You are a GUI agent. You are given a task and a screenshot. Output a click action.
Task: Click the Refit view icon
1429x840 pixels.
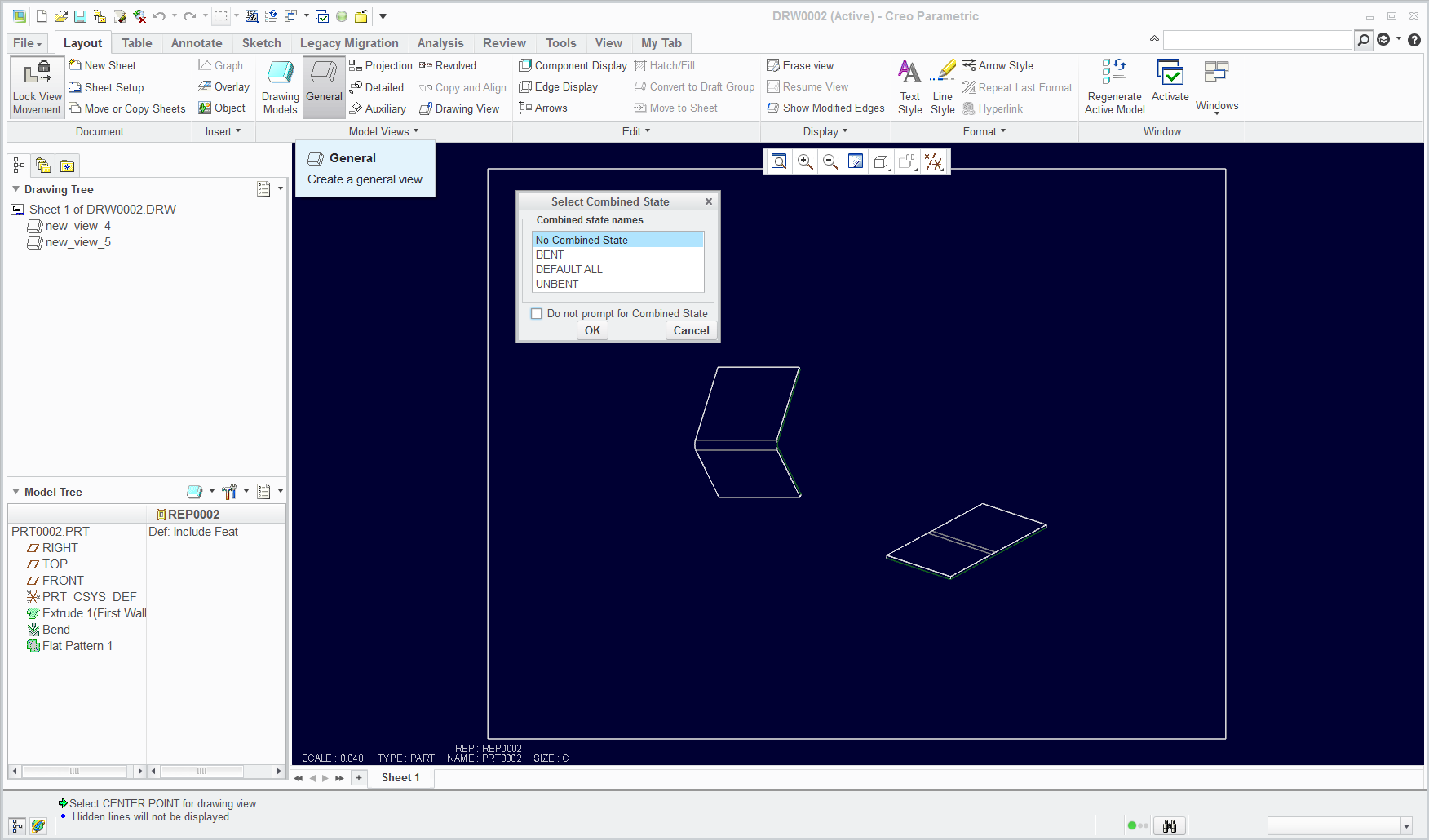(x=779, y=161)
